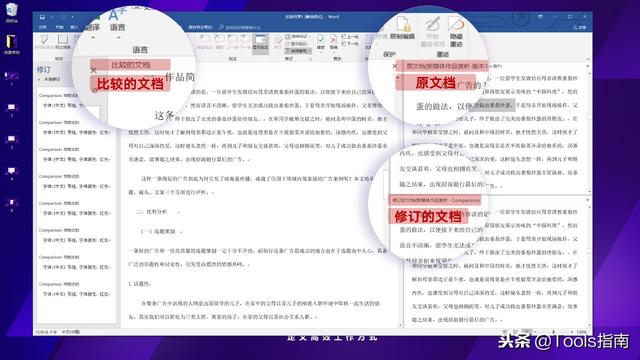Image resolution: width=640 pixels, height=360 pixels.
Task: Select the fourth Comparison revision entry
Action: click(75, 181)
